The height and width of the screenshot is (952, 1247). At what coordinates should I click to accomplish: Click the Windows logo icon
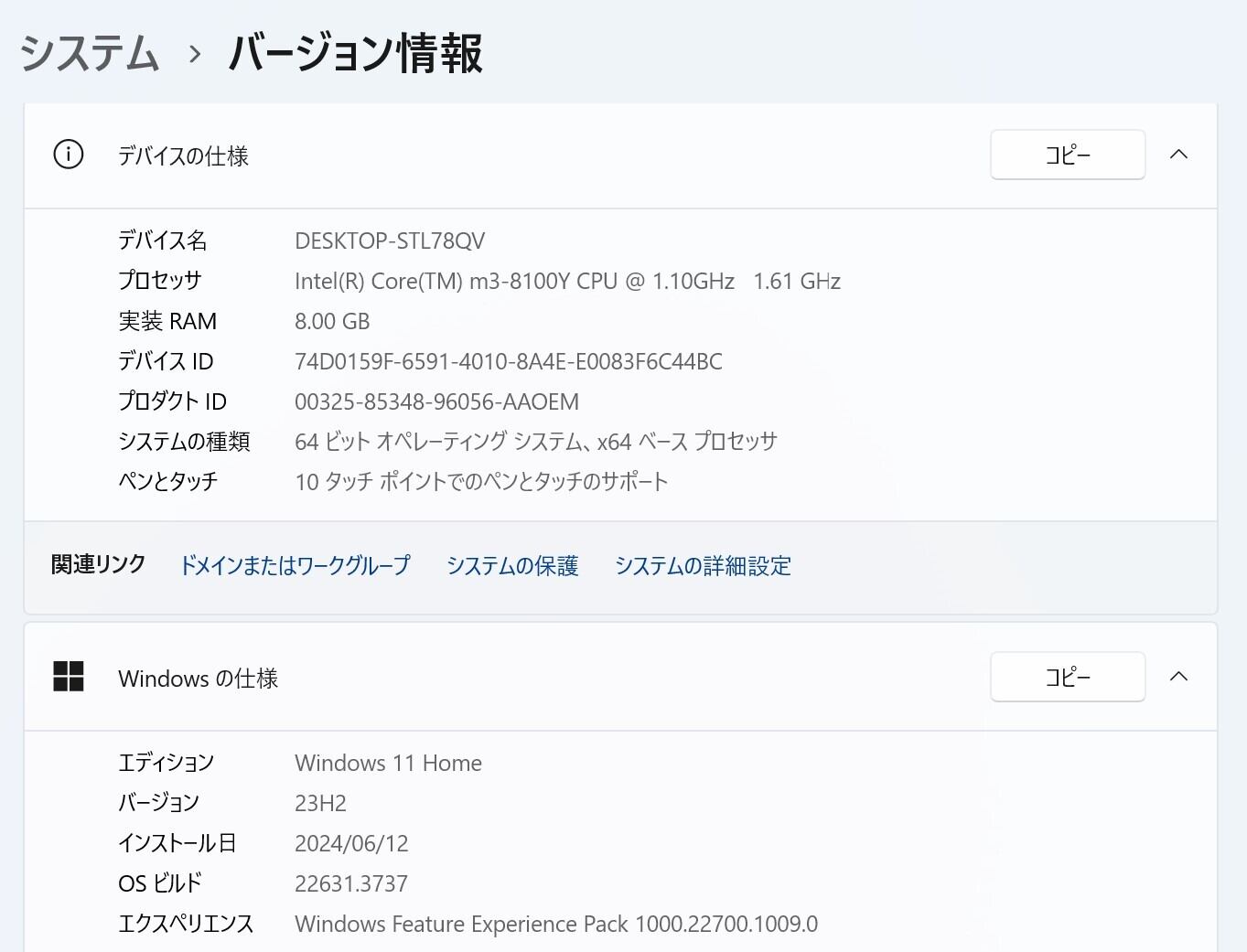(x=69, y=677)
